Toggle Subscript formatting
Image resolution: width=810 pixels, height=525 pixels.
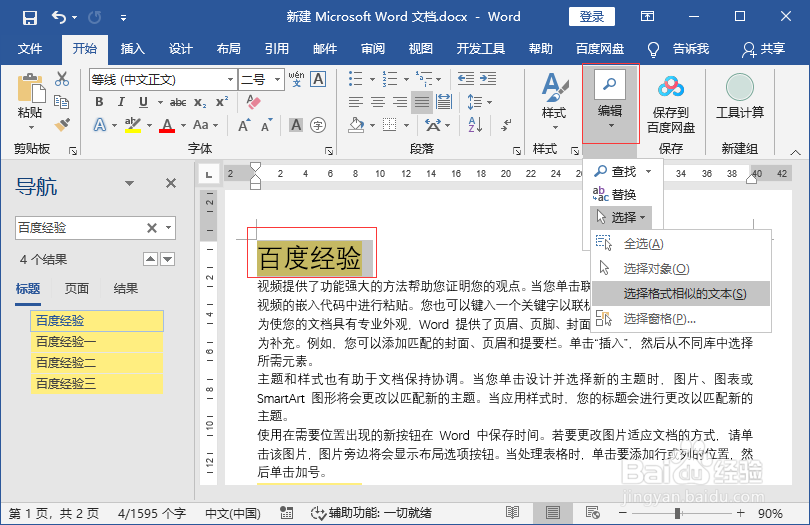click(x=200, y=102)
